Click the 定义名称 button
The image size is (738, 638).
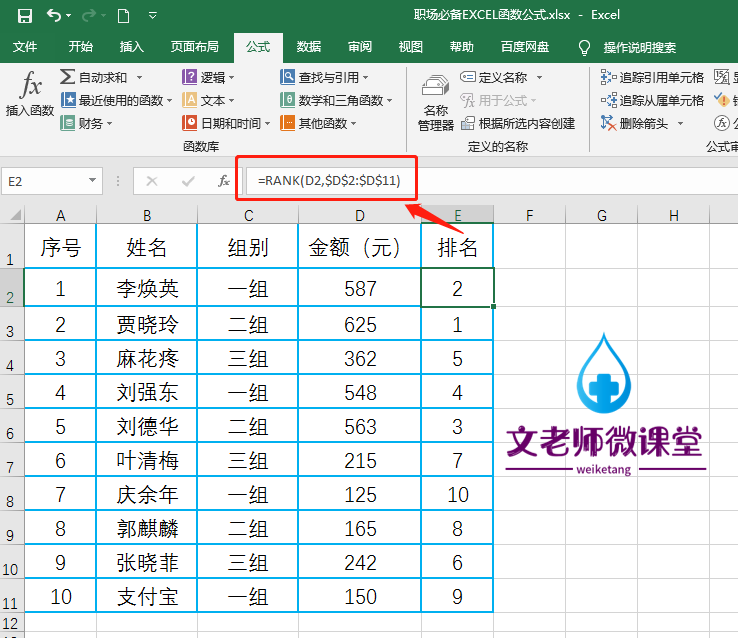pyautogui.click(x=494, y=77)
